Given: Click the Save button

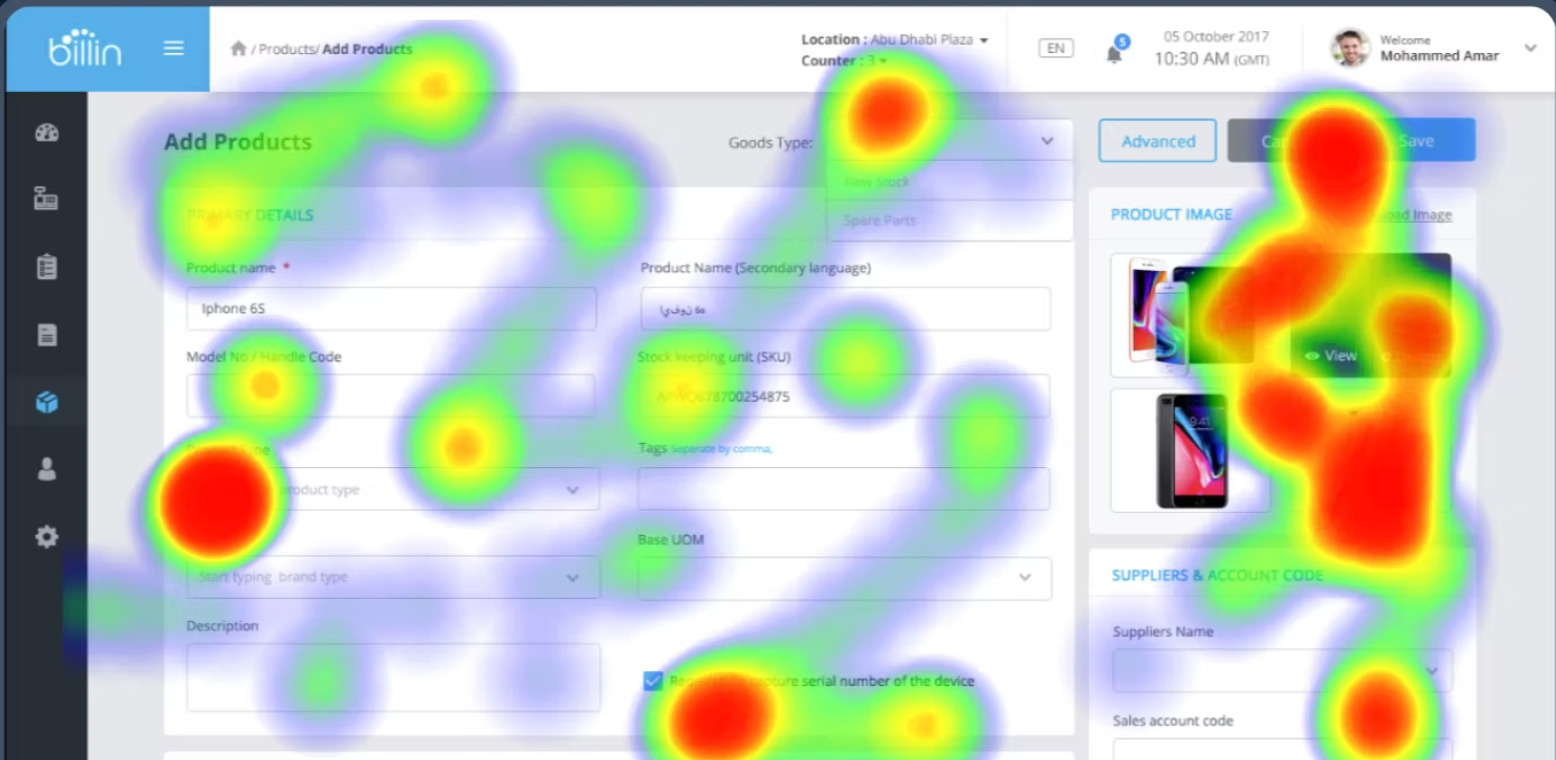Looking at the screenshot, I should click(x=1416, y=141).
